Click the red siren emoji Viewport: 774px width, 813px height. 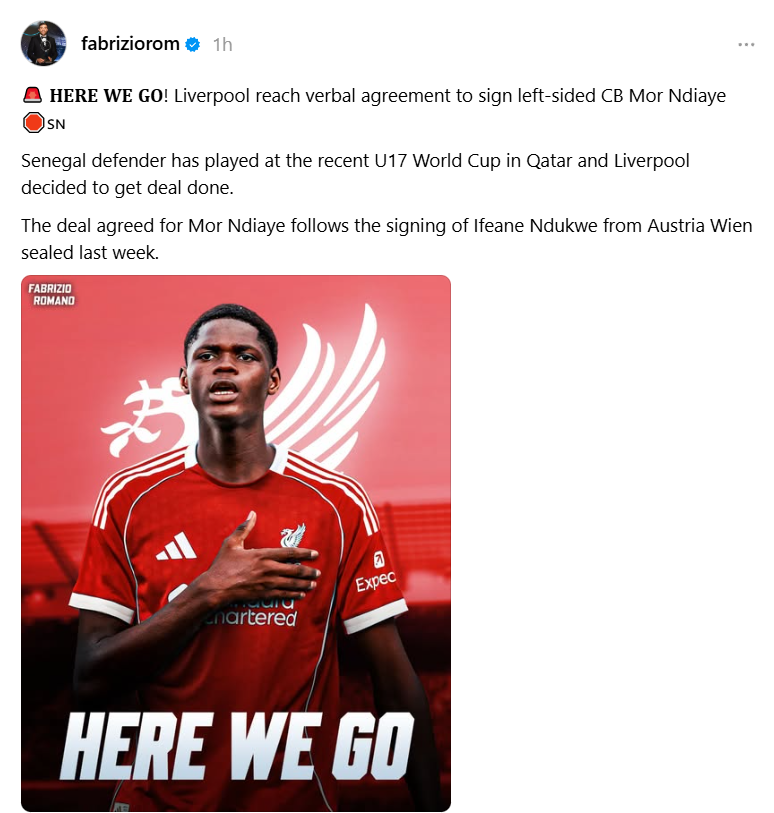[32, 95]
